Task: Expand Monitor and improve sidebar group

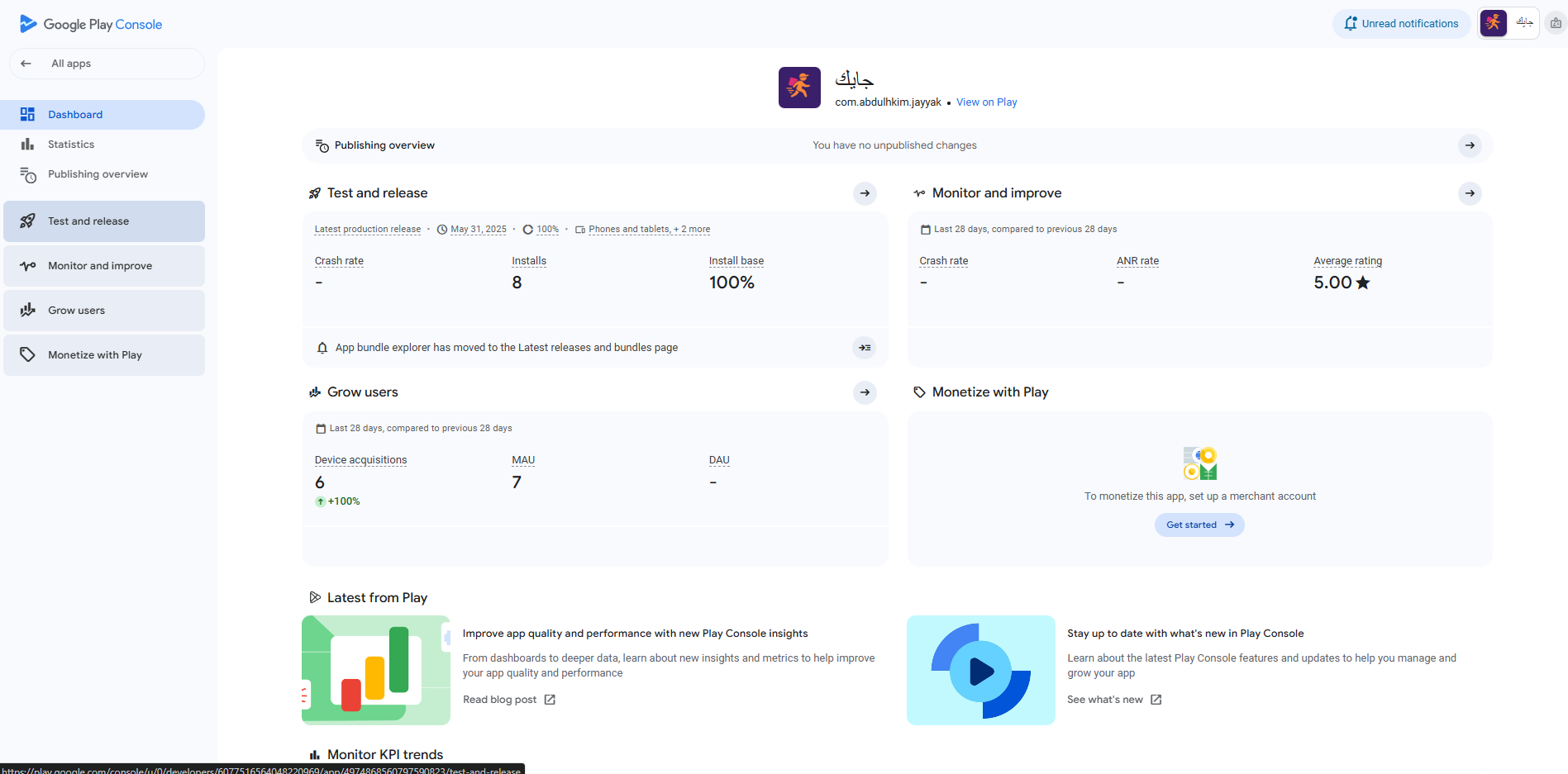Action: (x=104, y=266)
